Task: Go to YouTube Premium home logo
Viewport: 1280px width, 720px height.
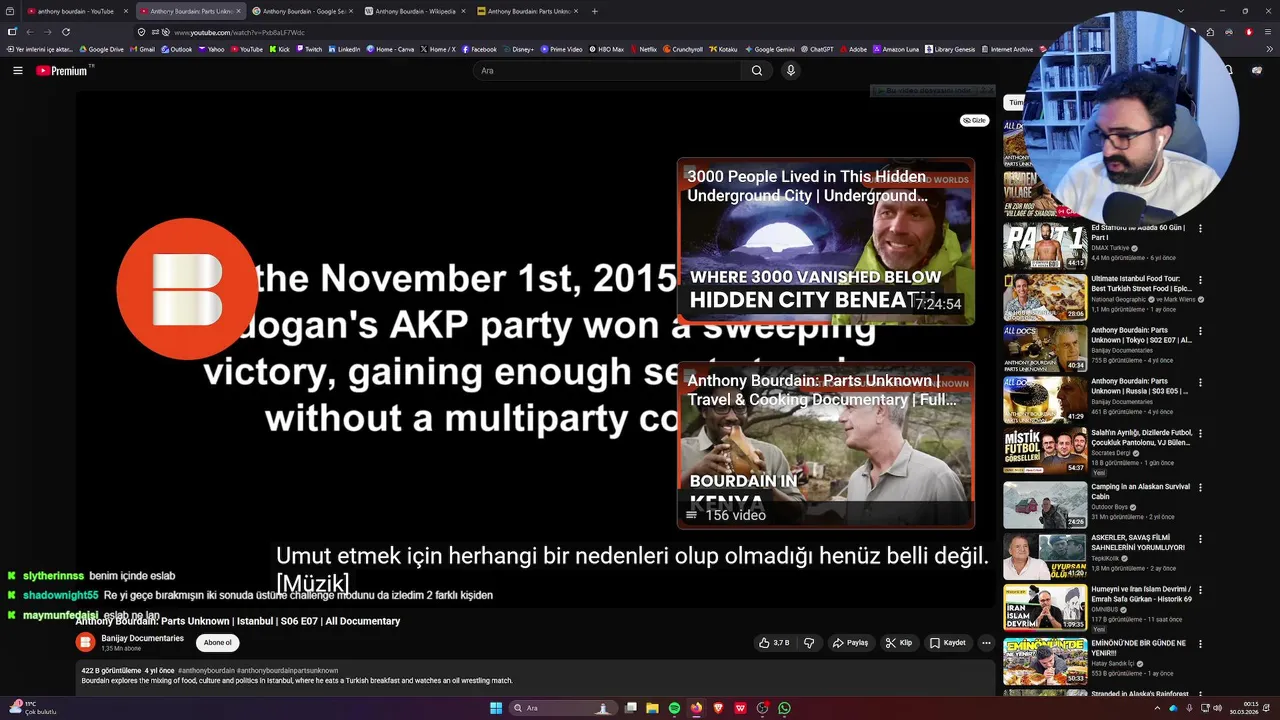Action: (x=63, y=71)
